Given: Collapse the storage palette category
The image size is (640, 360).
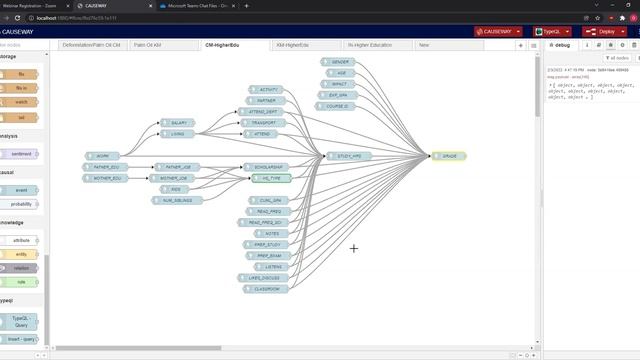Looking at the screenshot, I should click(22, 57).
